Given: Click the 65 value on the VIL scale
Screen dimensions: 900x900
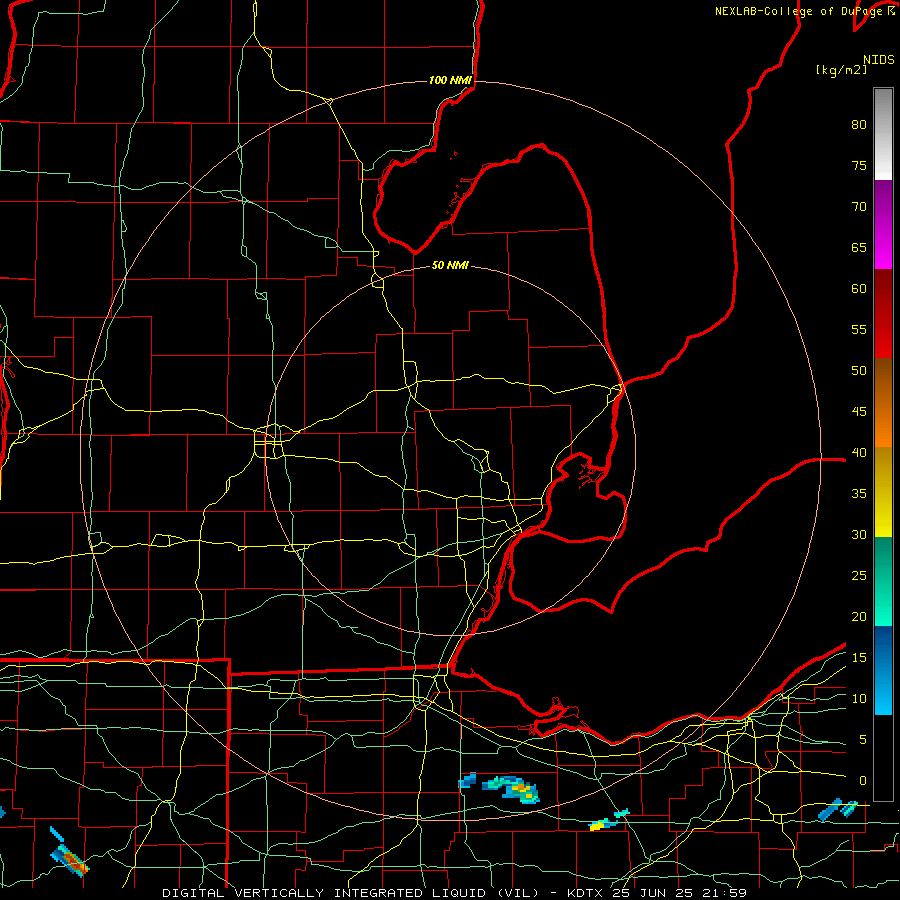Looking at the screenshot, I should click(x=859, y=247).
